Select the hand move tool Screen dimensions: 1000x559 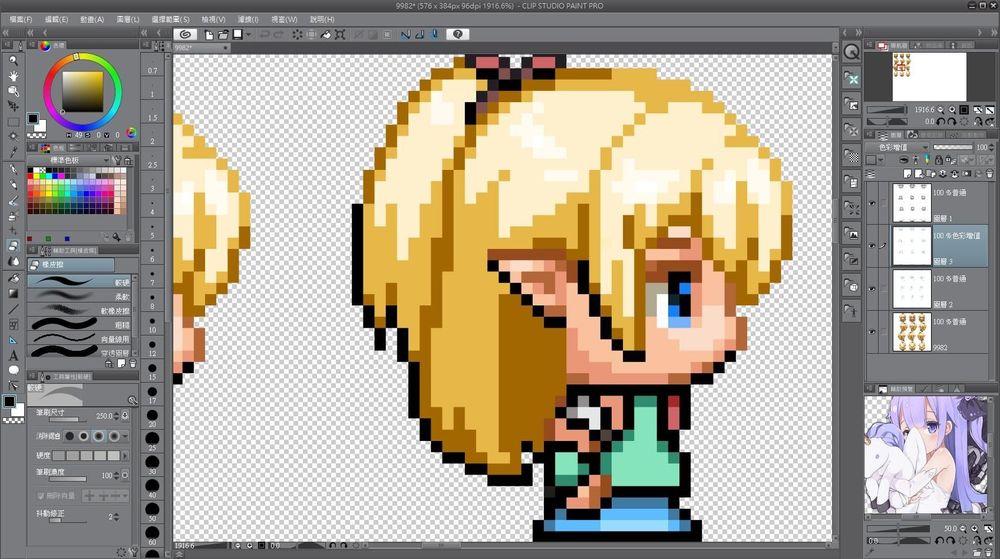coord(13,75)
